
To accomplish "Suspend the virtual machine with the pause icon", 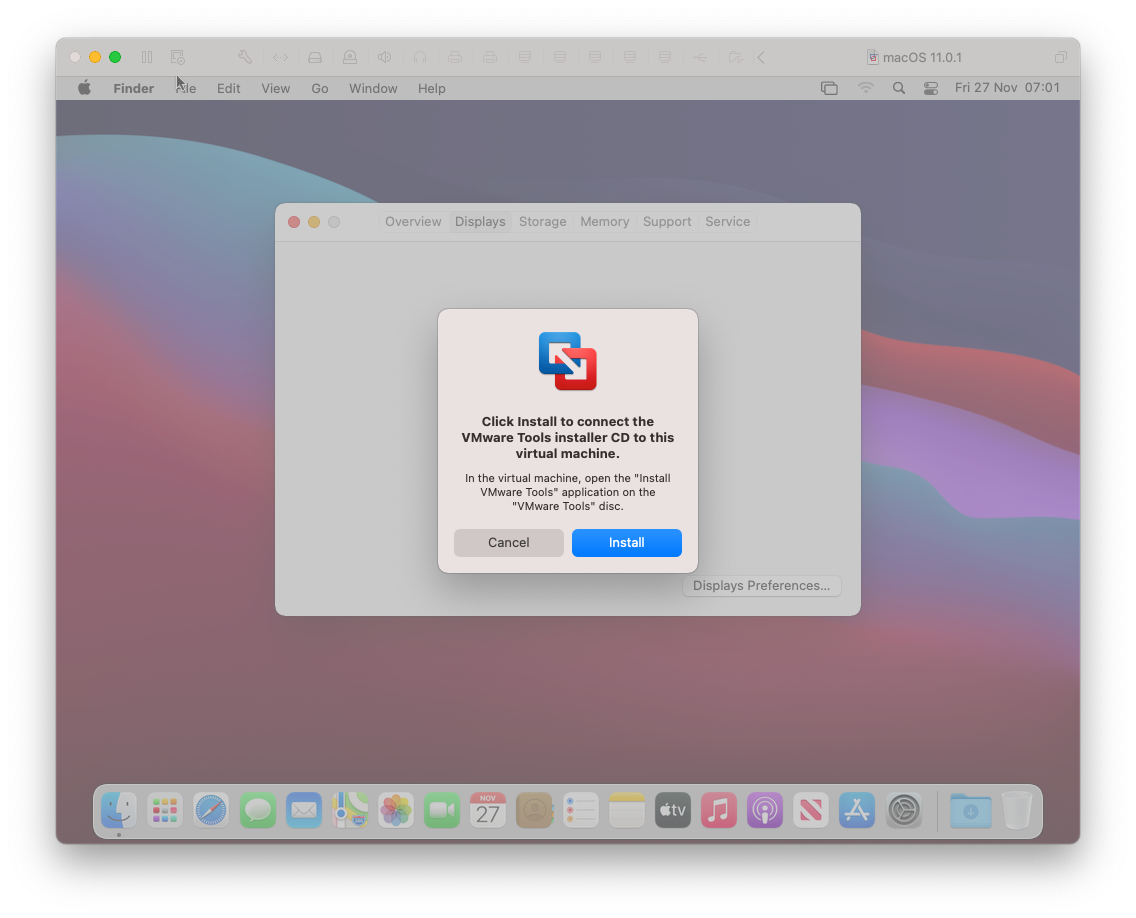I will (x=146, y=57).
